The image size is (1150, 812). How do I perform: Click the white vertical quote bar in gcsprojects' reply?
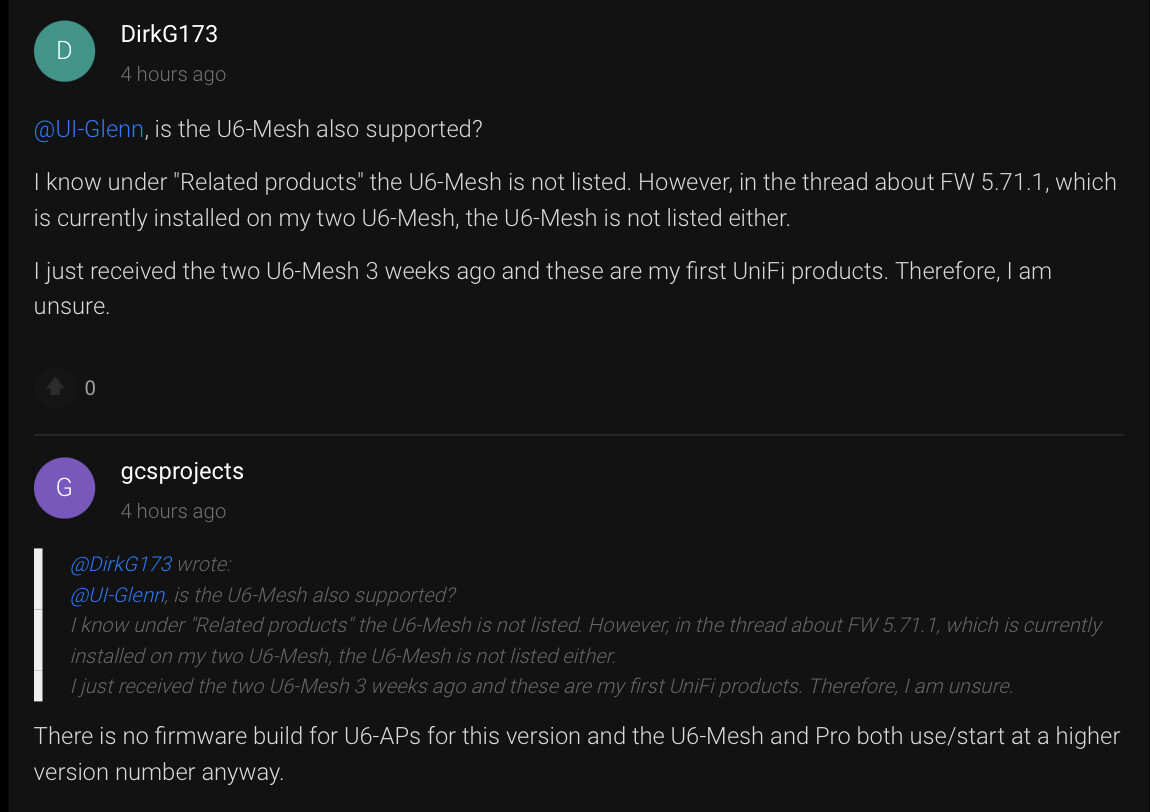click(x=38, y=624)
